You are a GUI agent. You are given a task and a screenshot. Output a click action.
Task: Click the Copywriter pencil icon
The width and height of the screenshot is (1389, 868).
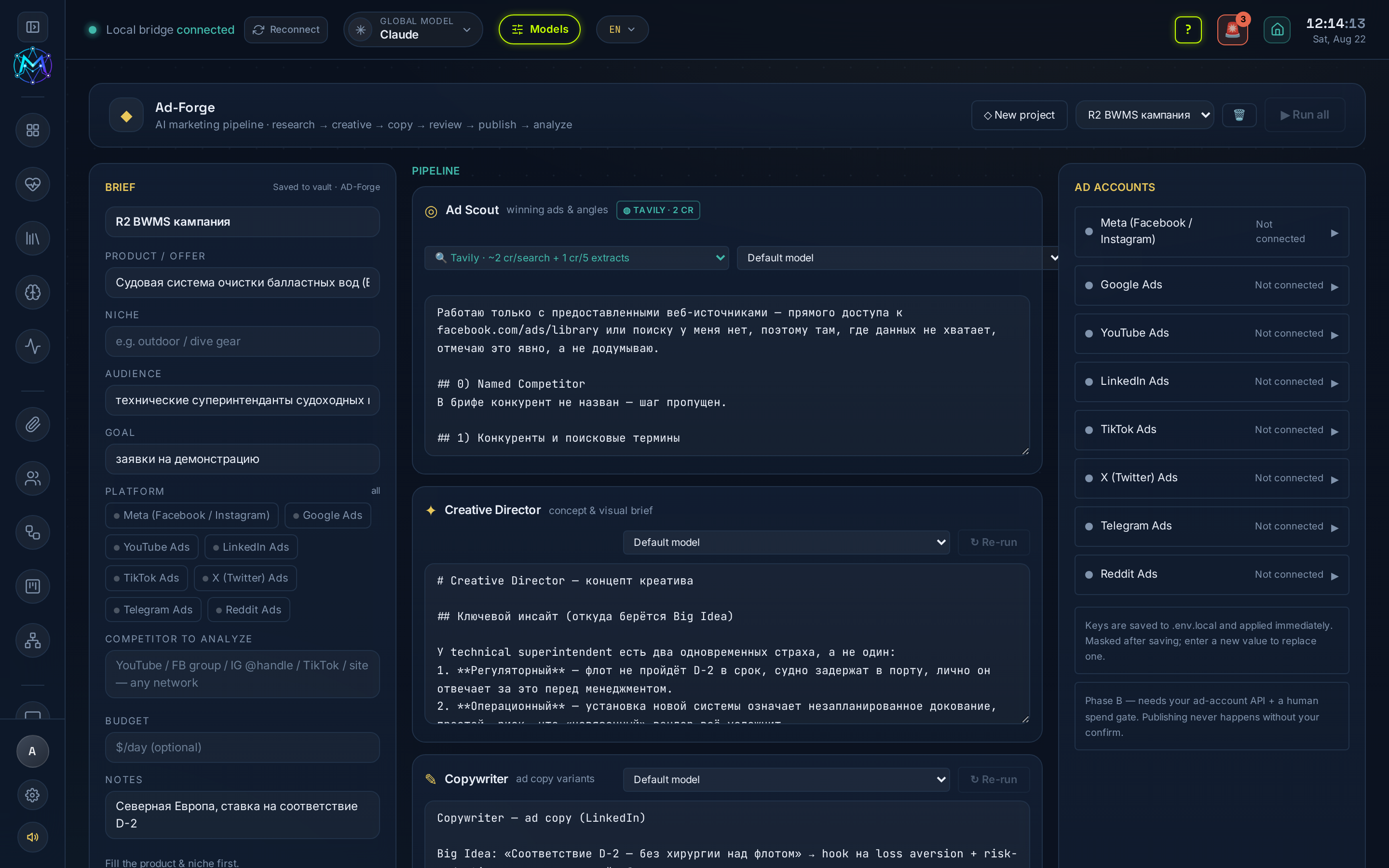click(x=431, y=779)
